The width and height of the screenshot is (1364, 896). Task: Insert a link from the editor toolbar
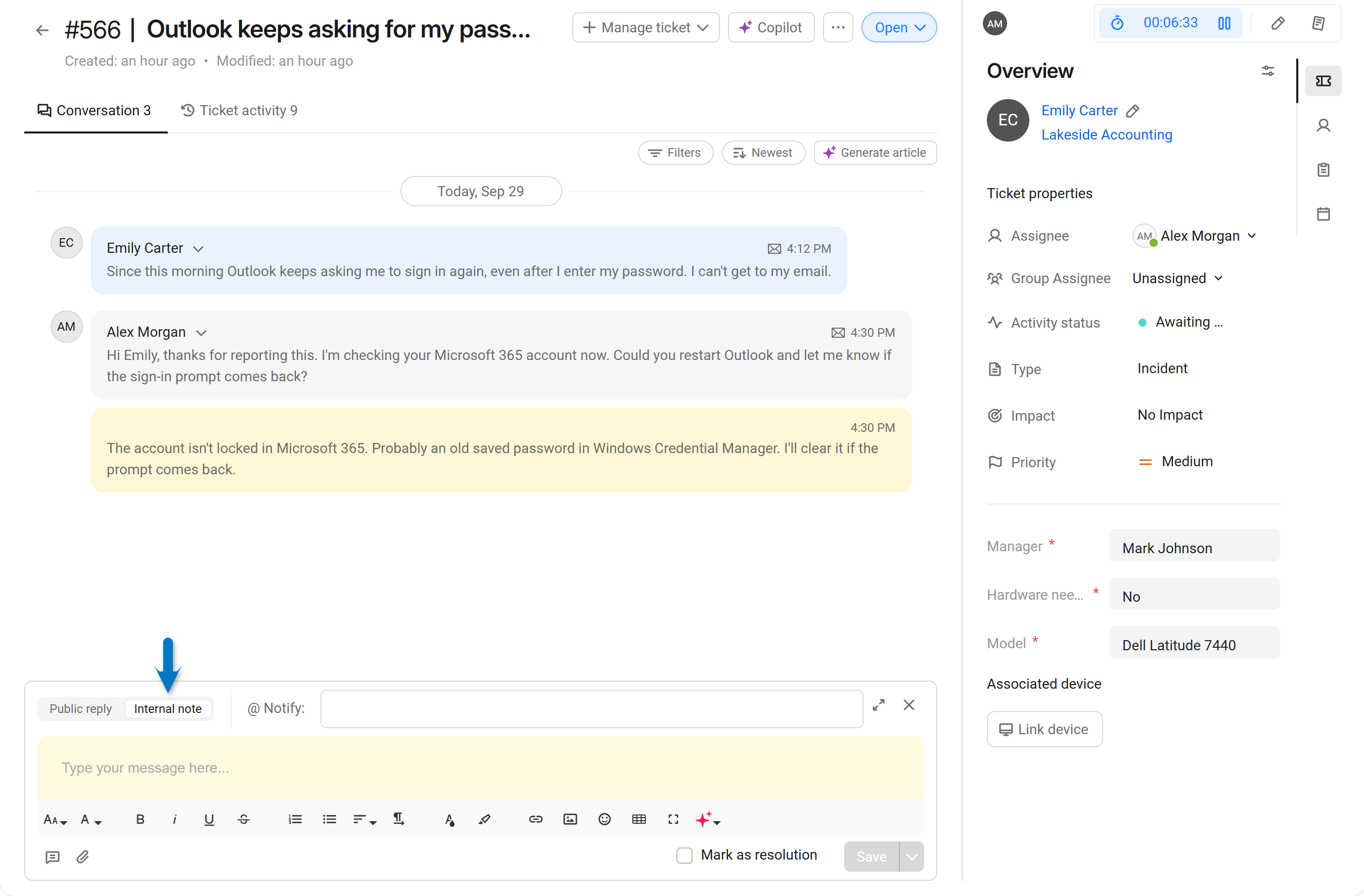click(x=535, y=819)
